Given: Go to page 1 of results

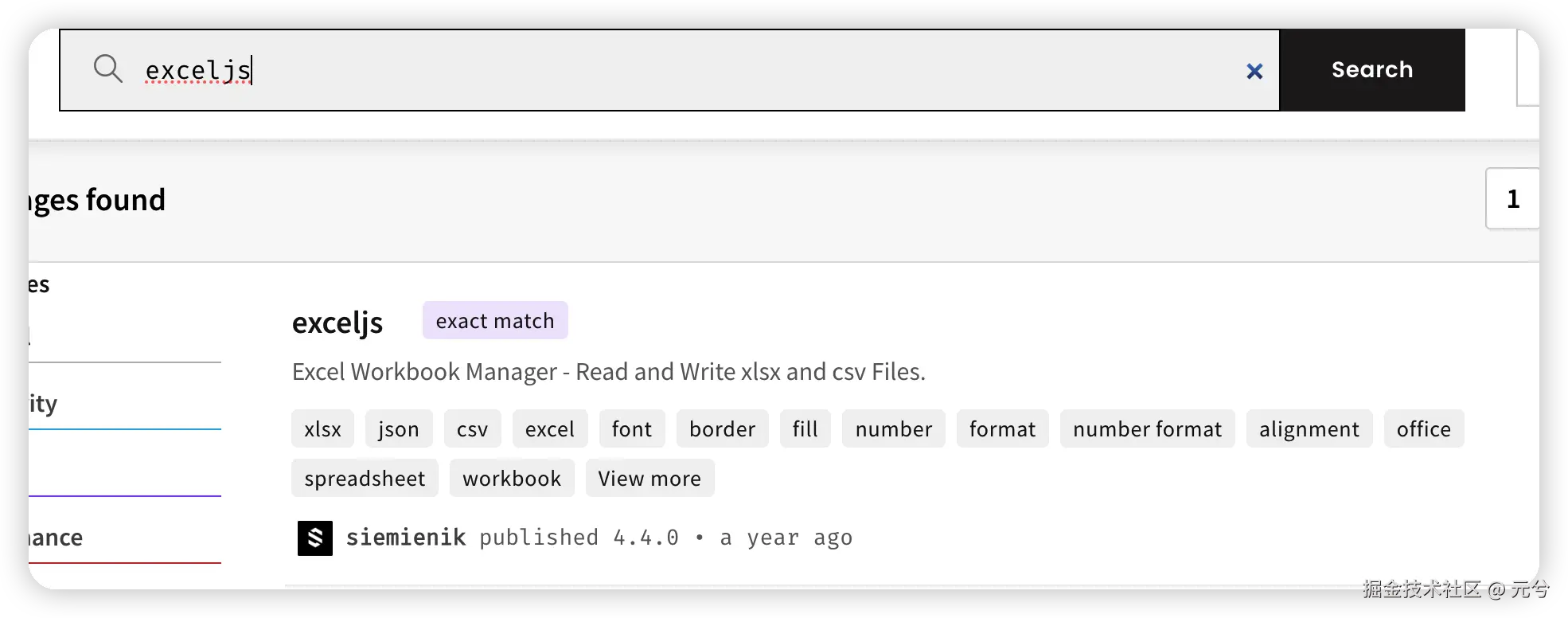Looking at the screenshot, I should tap(1512, 199).
